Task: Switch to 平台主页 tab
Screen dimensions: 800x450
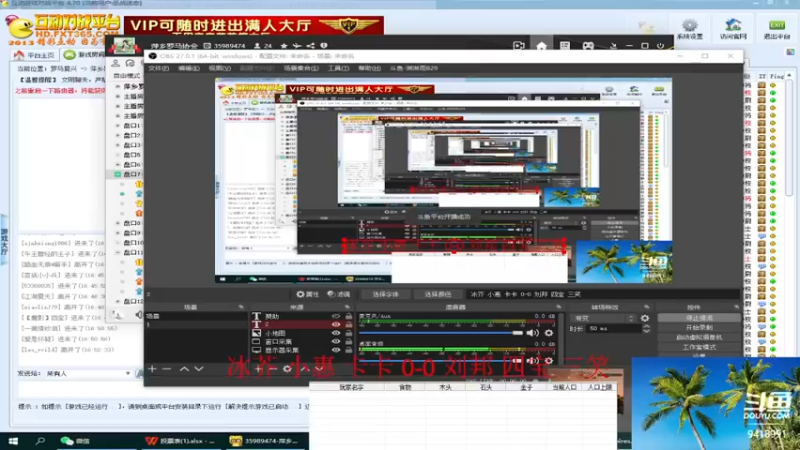Action: coord(35,55)
